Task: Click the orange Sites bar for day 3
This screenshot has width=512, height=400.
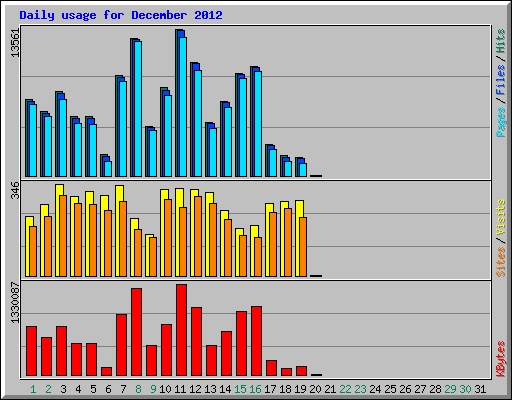Action: (x=63, y=236)
